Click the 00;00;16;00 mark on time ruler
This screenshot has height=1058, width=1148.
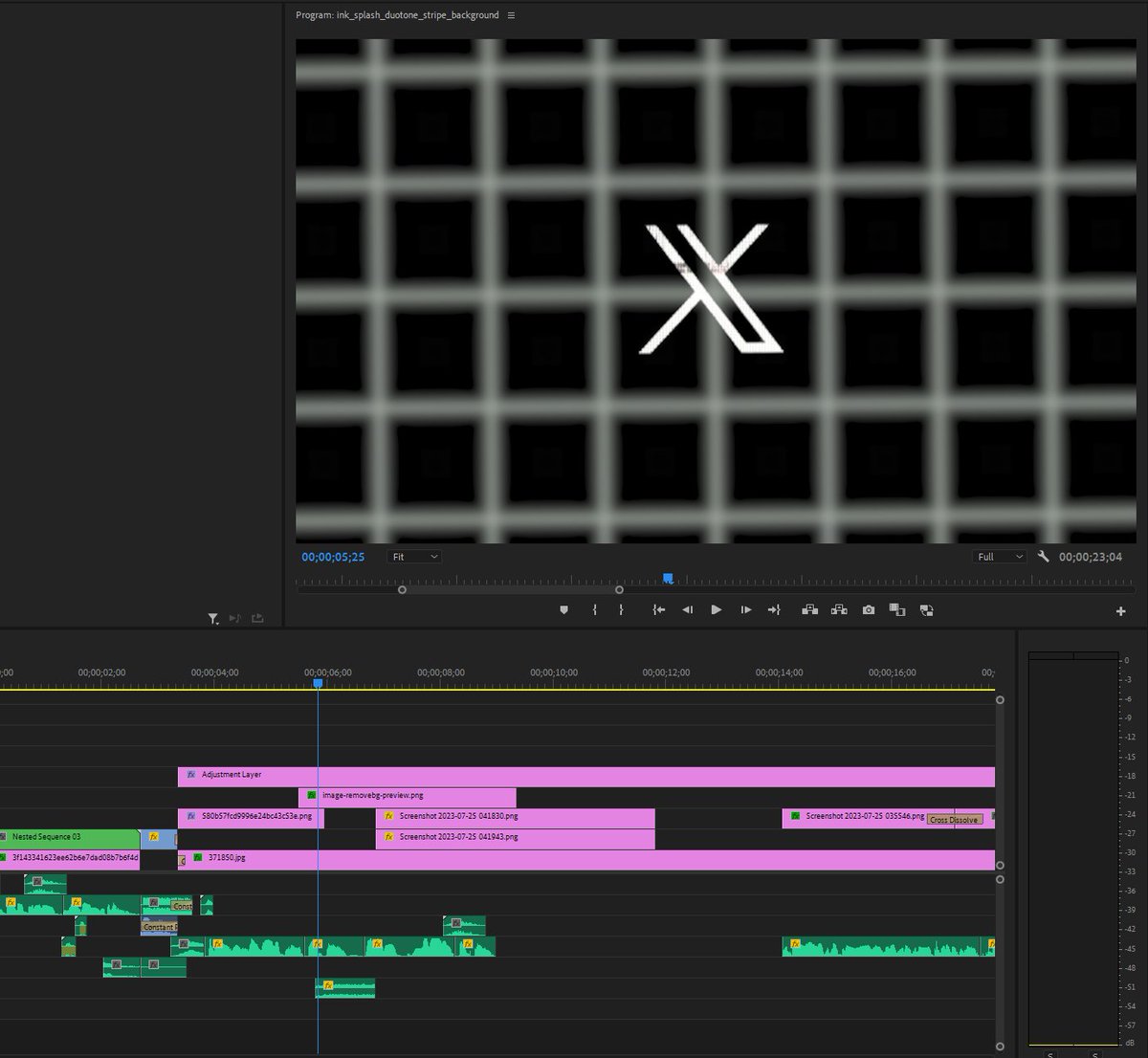[892, 672]
